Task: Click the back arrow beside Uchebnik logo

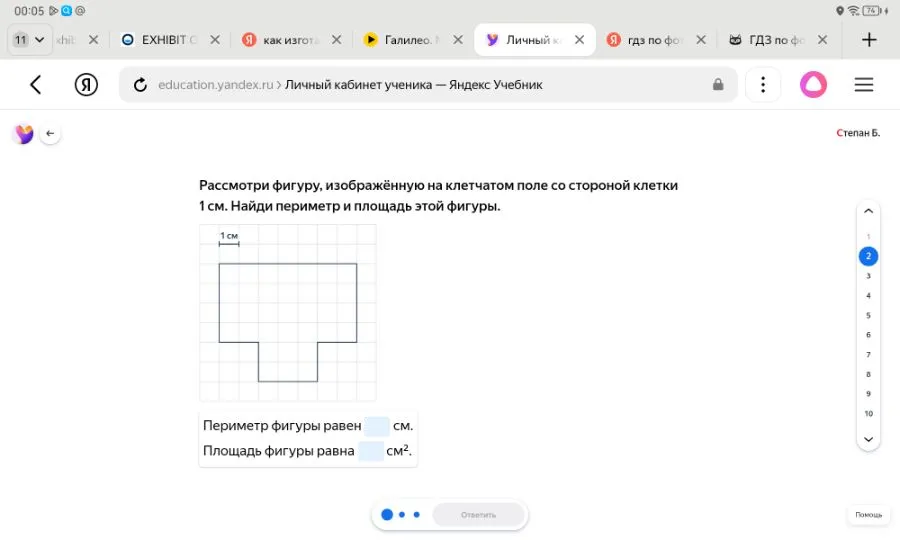Action: coord(50,134)
